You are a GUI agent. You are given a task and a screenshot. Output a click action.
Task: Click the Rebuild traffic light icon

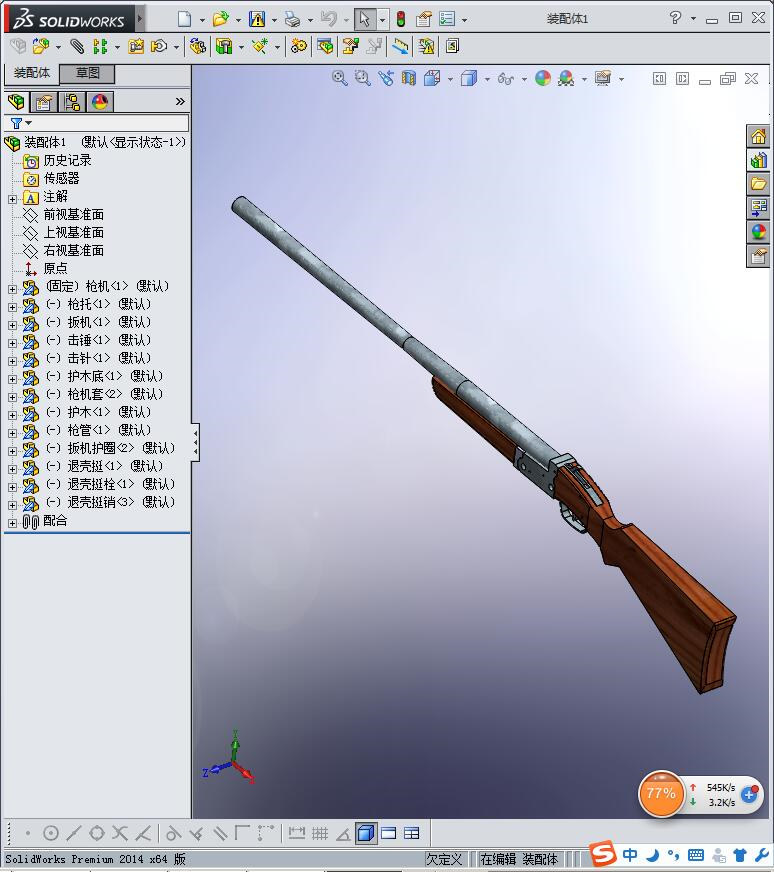(x=400, y=19)
